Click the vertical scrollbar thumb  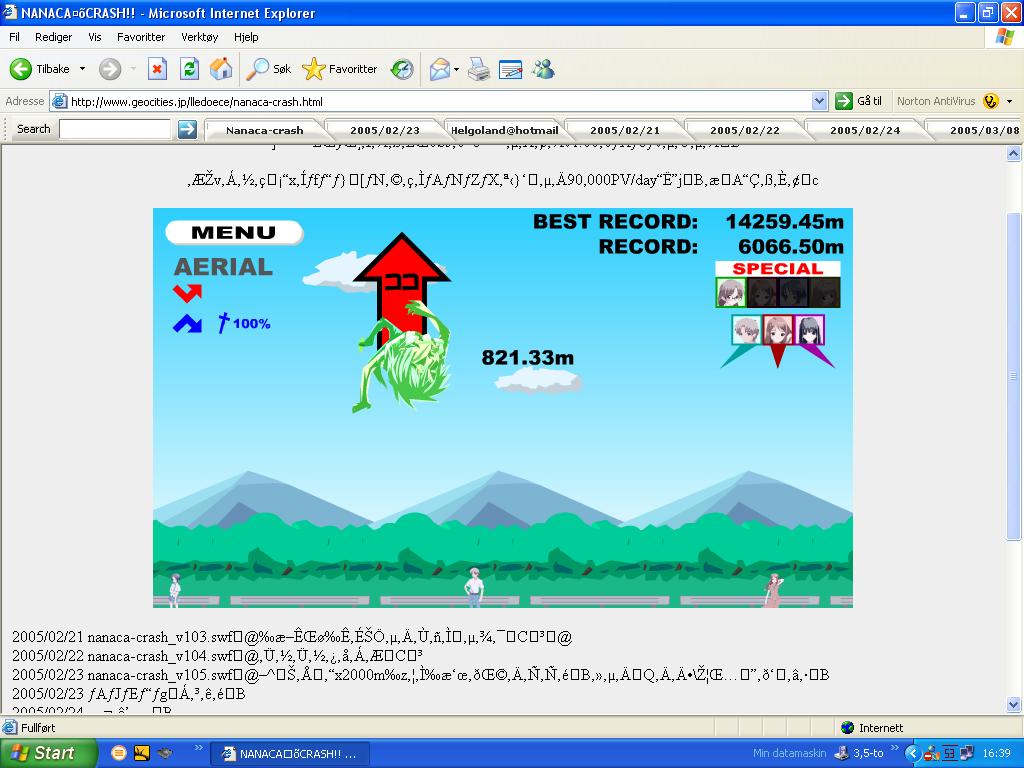coord(1014,376)
